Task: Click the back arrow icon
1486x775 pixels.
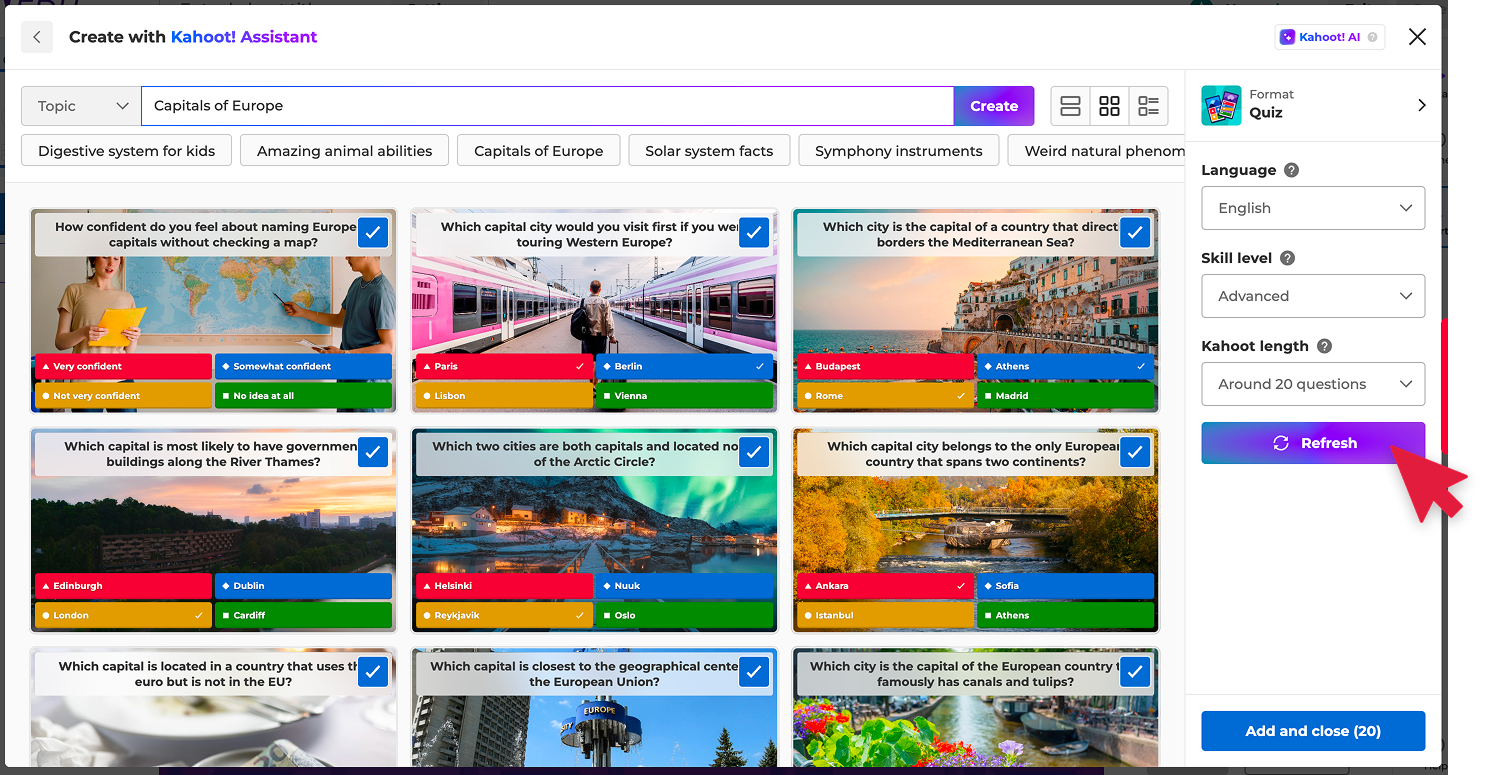Action: tap(37, 37)
